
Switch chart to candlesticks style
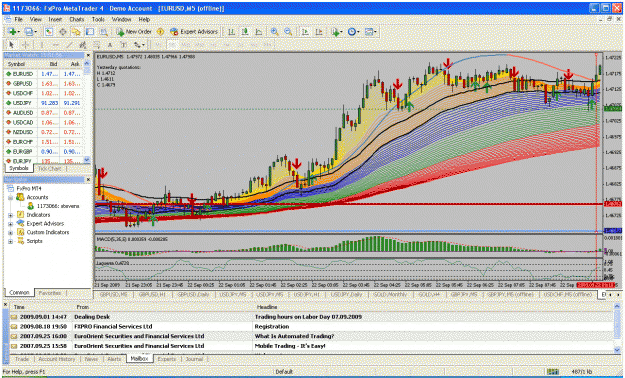point(245,32)
